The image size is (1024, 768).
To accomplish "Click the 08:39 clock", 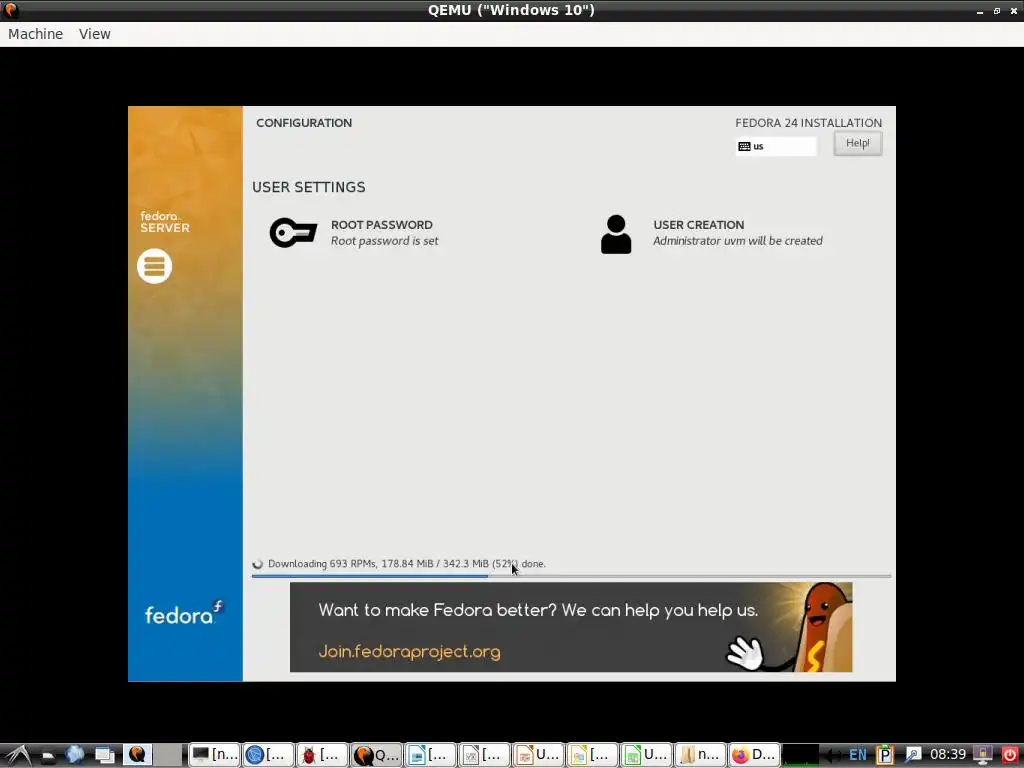I will tap(948, 755).
